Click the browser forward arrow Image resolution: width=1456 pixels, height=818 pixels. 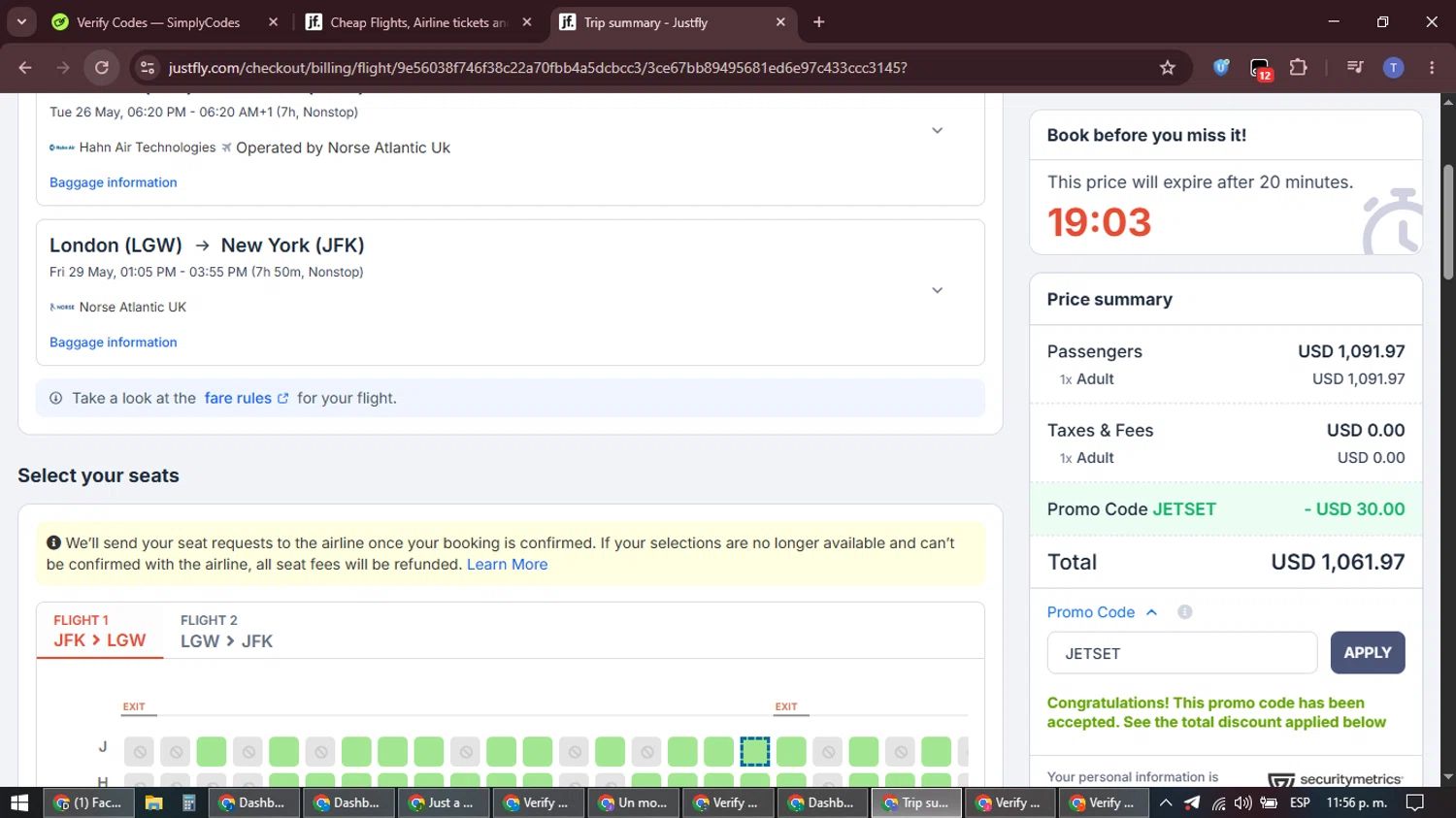point(63,67)
